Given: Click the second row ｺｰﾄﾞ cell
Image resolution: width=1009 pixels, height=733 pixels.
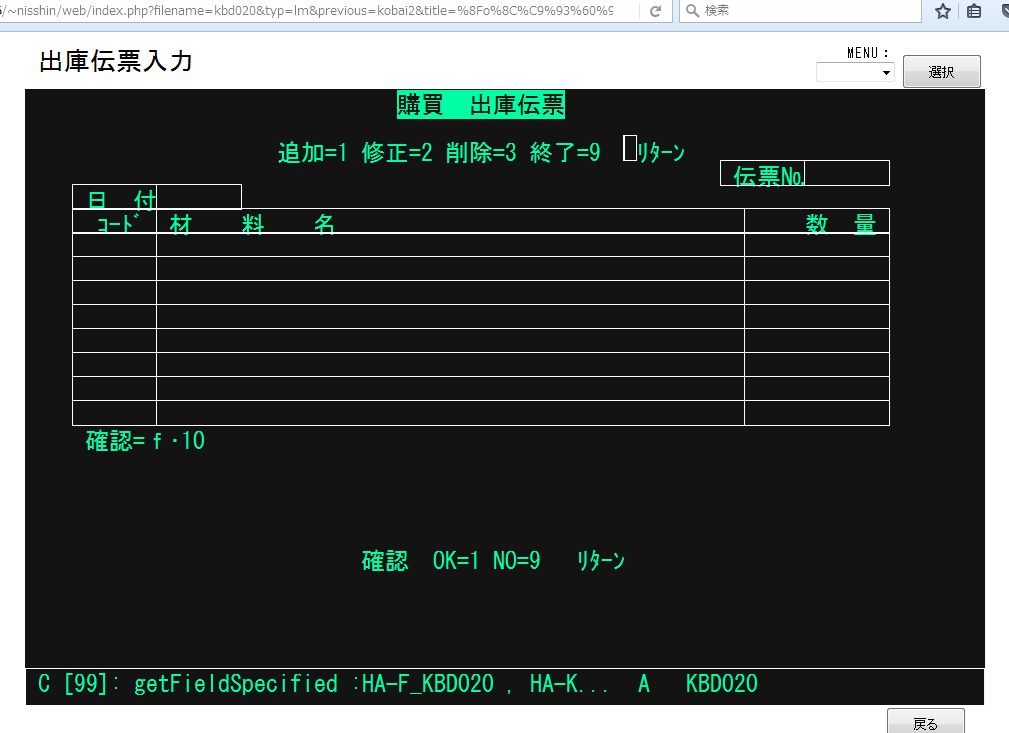Looking at the screenshot, I should point(114,269).
